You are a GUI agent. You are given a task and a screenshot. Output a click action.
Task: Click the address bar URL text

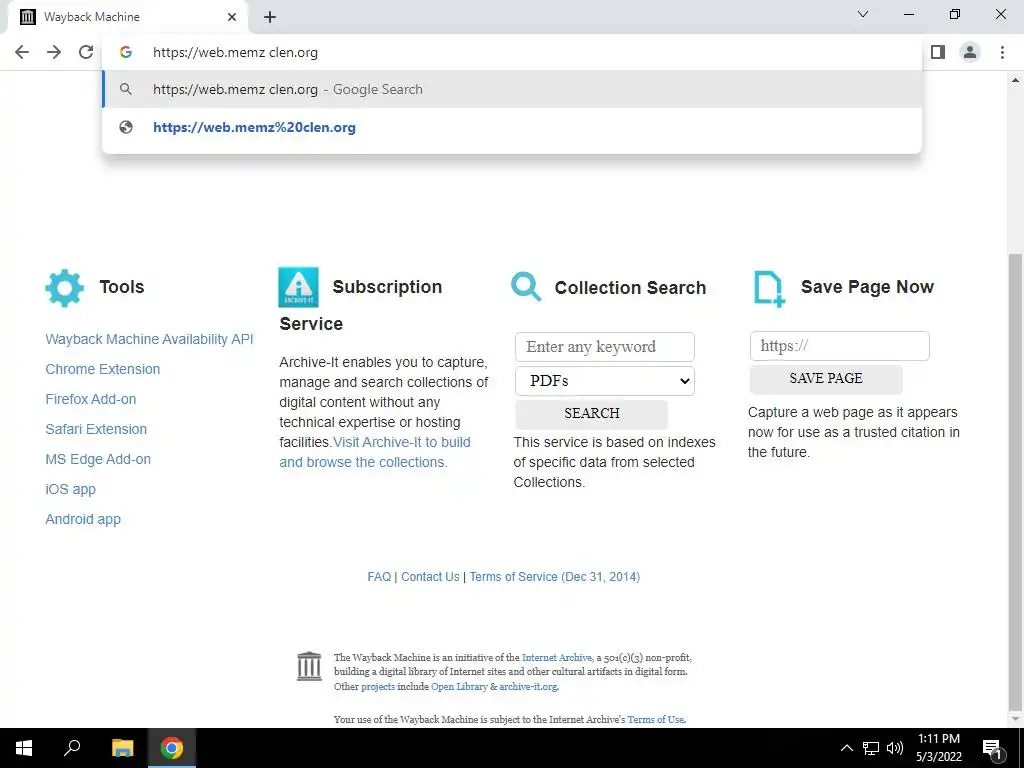[236, 52]
